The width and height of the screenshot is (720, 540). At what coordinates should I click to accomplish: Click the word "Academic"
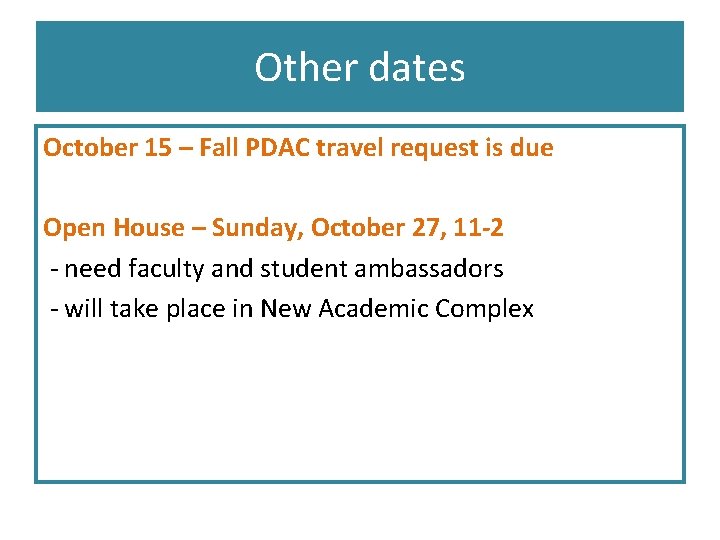pos(372,308)
